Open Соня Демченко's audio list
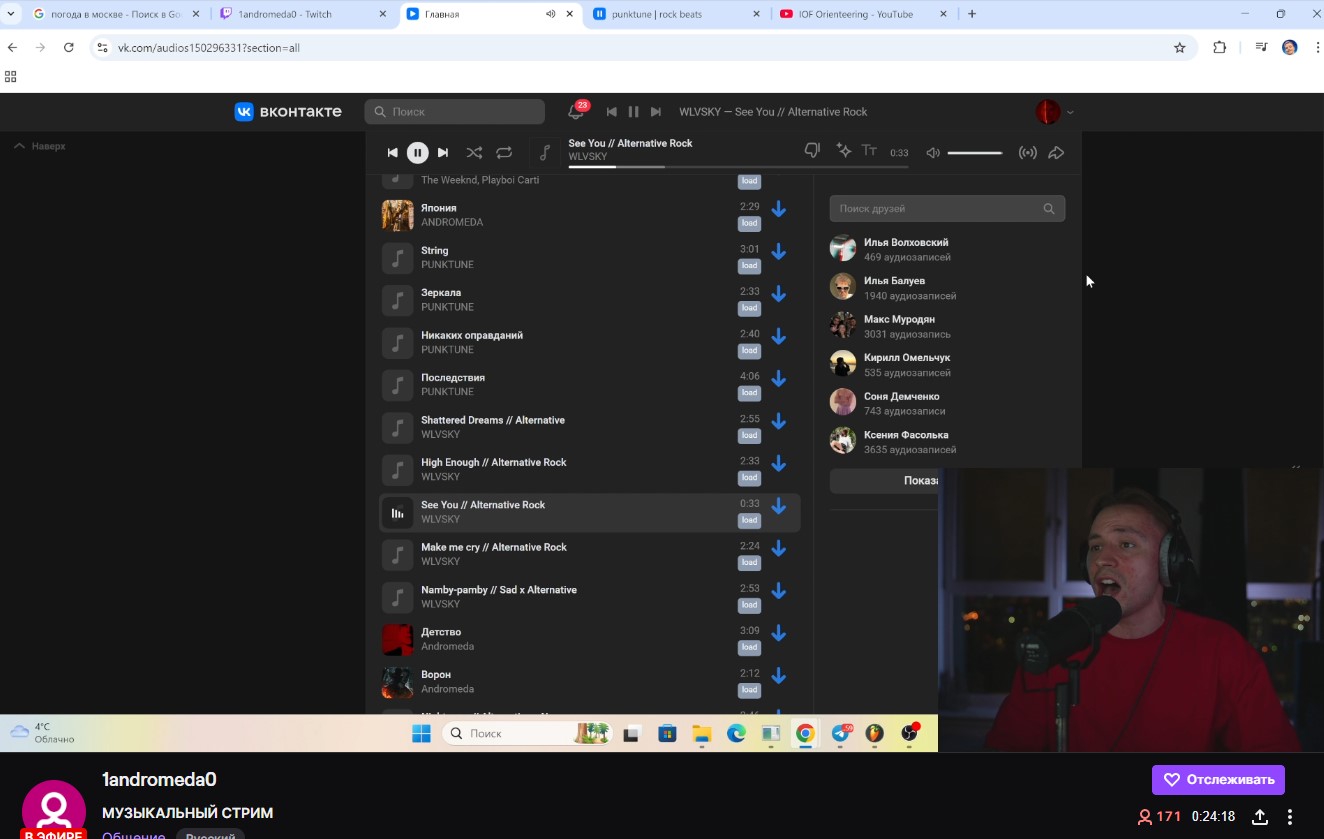 click(947, 403)
